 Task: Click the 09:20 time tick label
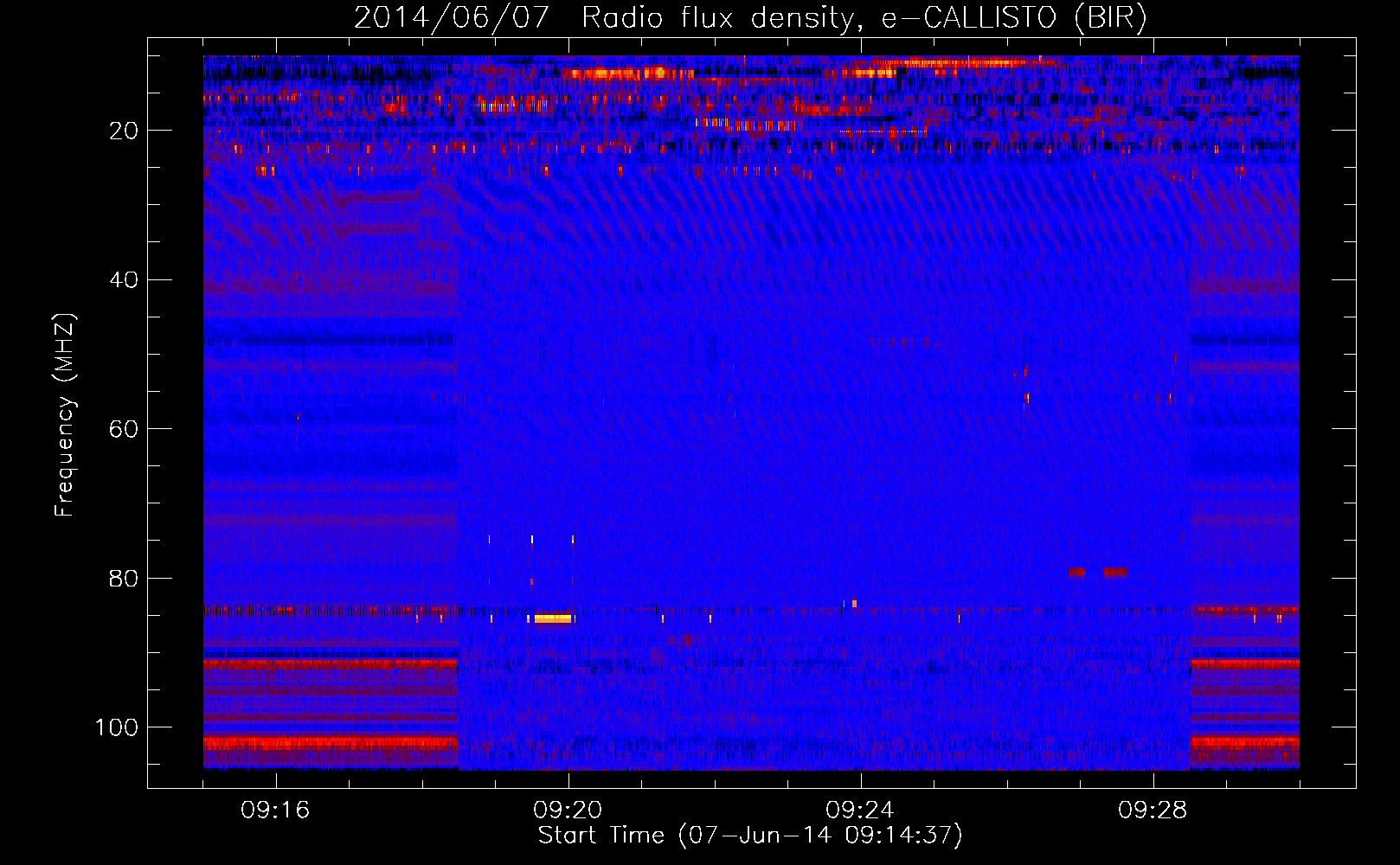pos(568,811)
